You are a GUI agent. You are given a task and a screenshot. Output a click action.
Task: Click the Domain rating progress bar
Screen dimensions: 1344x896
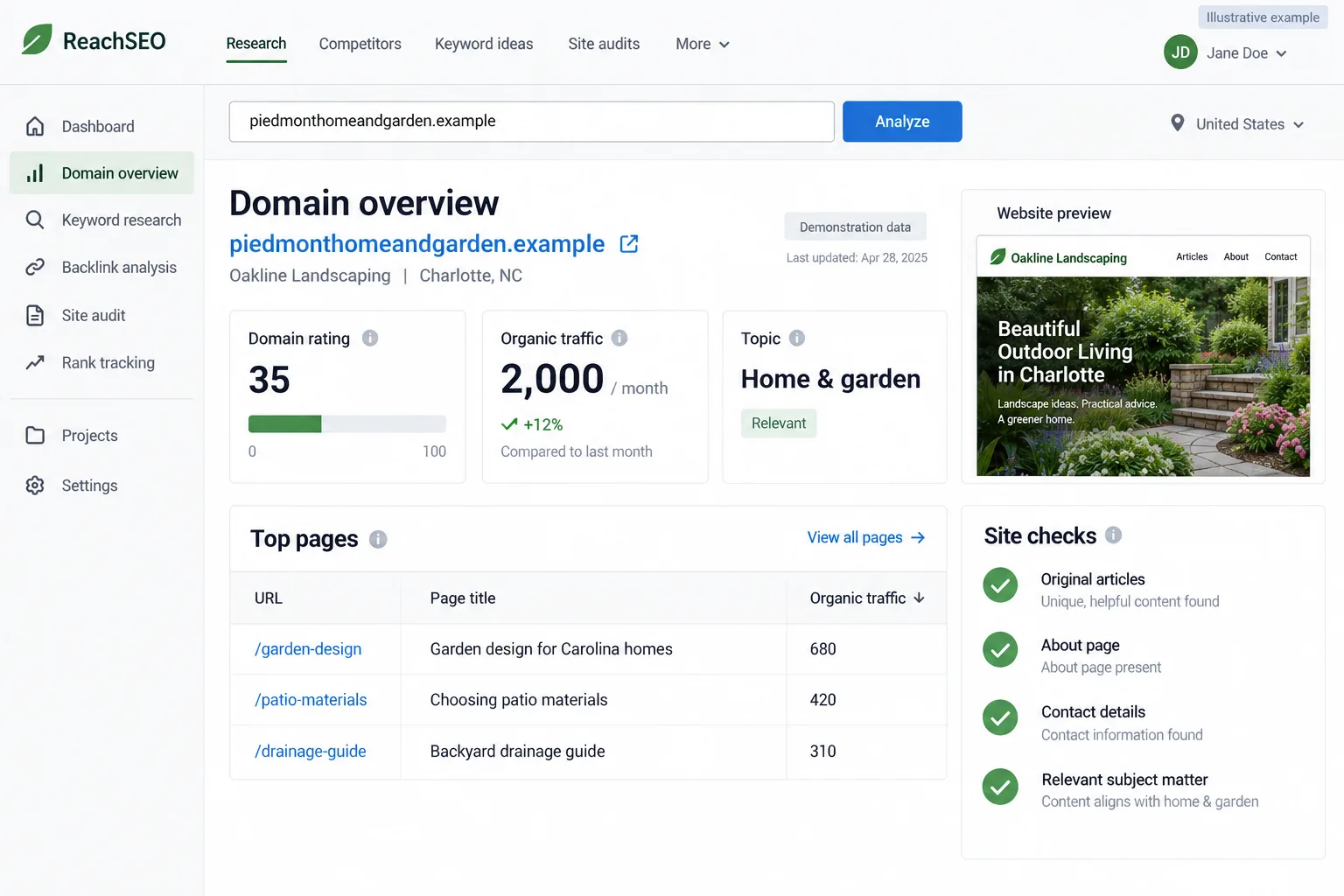[x=347, y=424]
